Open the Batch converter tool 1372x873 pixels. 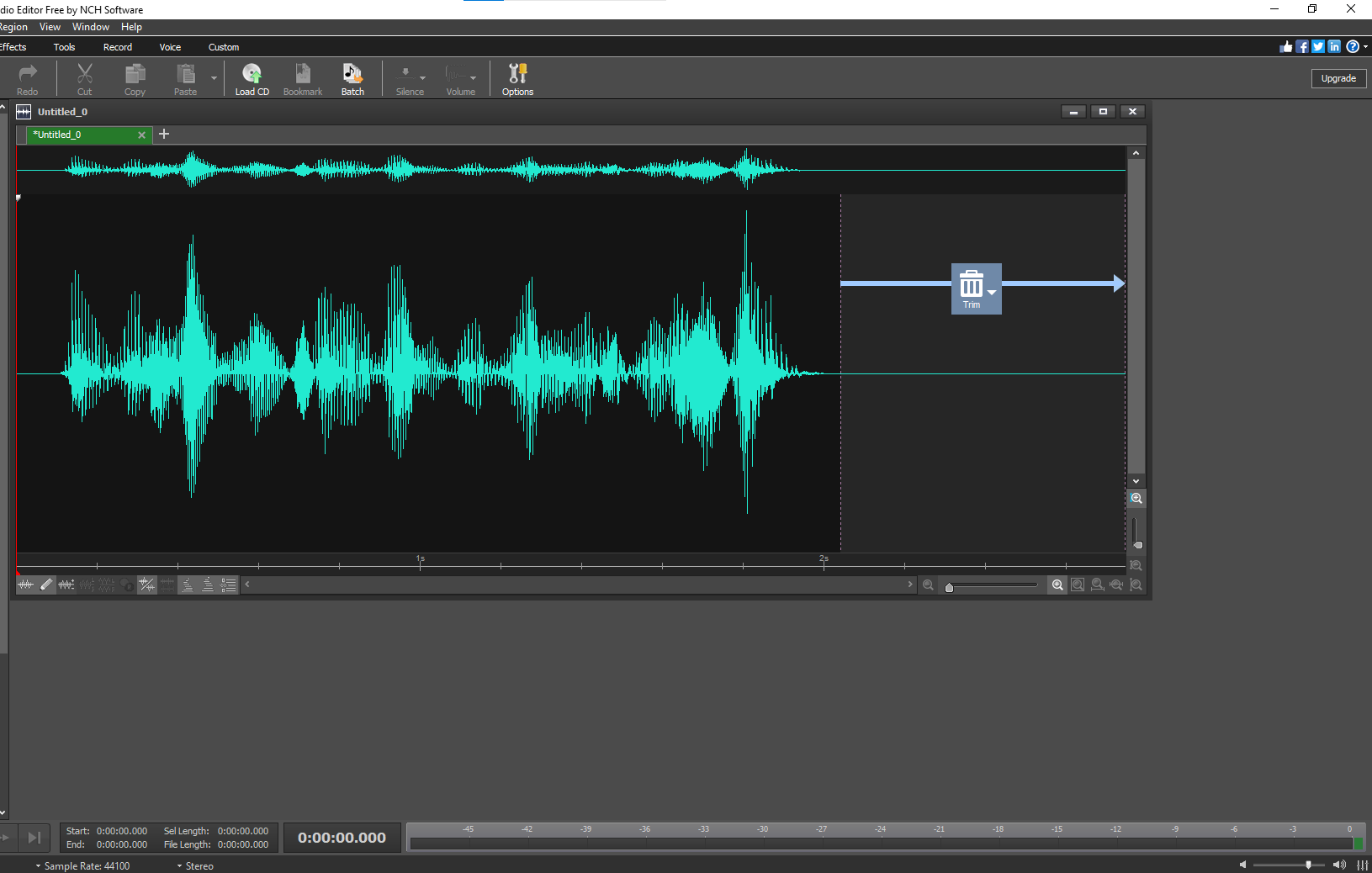coord(352,79)
